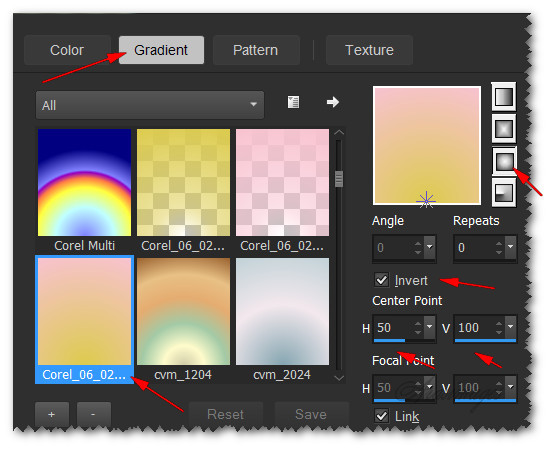Click the right arrow more options icon
This screenshot has height=451, width=551.
[332, 102]
